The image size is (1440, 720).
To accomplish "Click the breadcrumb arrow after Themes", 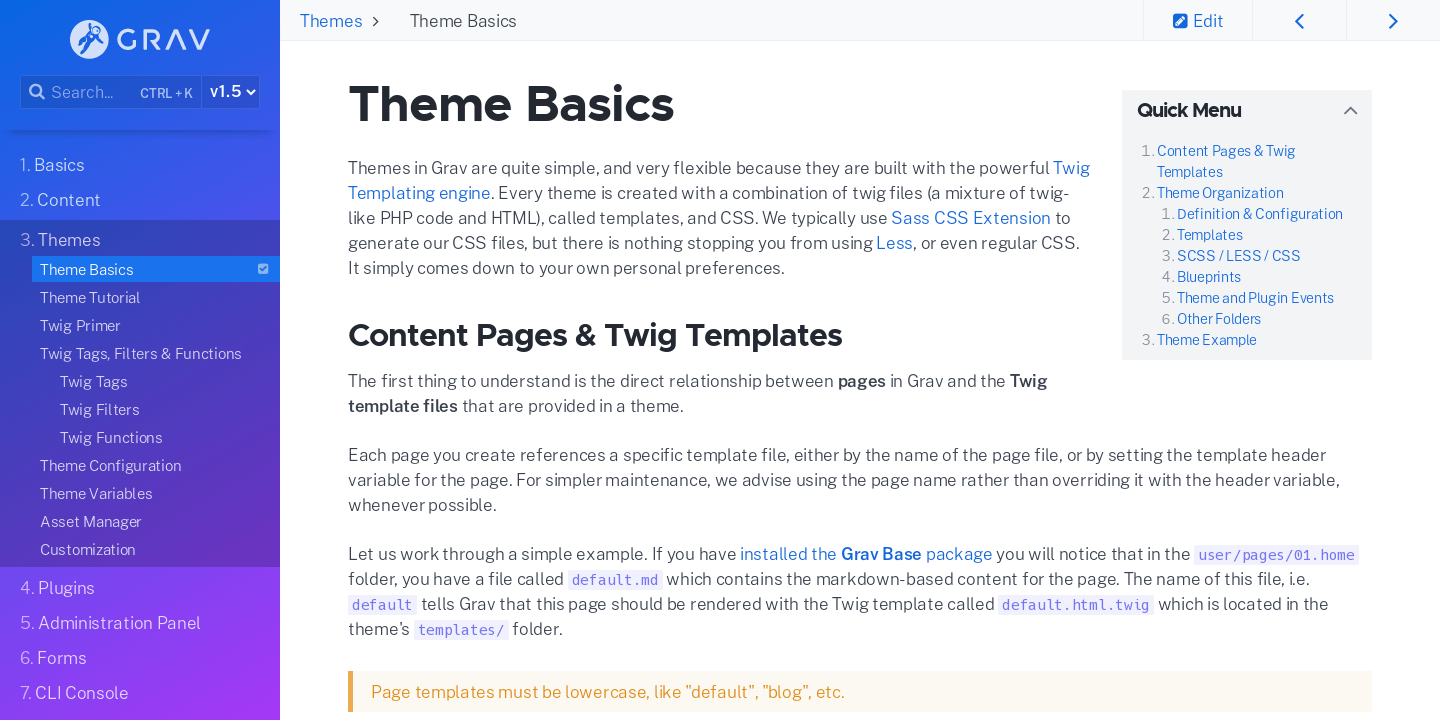I will [x=375, y=20].
